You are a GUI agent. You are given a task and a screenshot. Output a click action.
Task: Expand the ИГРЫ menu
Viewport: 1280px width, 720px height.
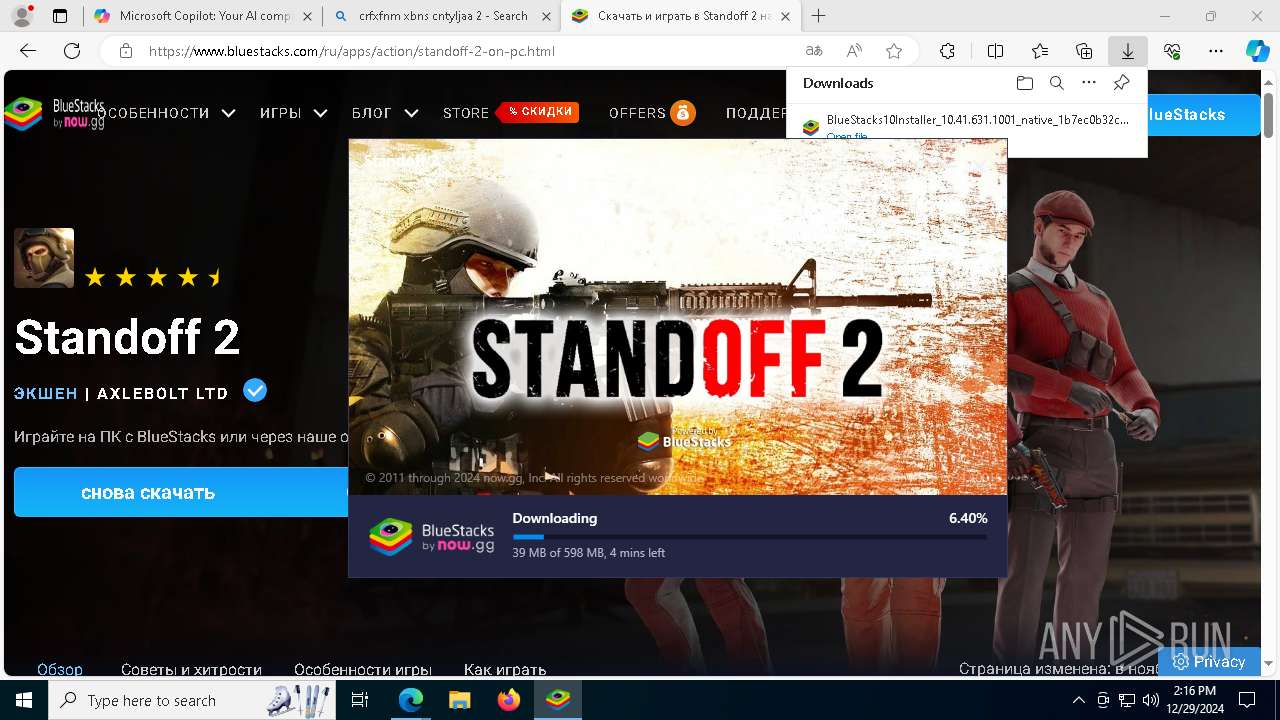pos(293,114)
